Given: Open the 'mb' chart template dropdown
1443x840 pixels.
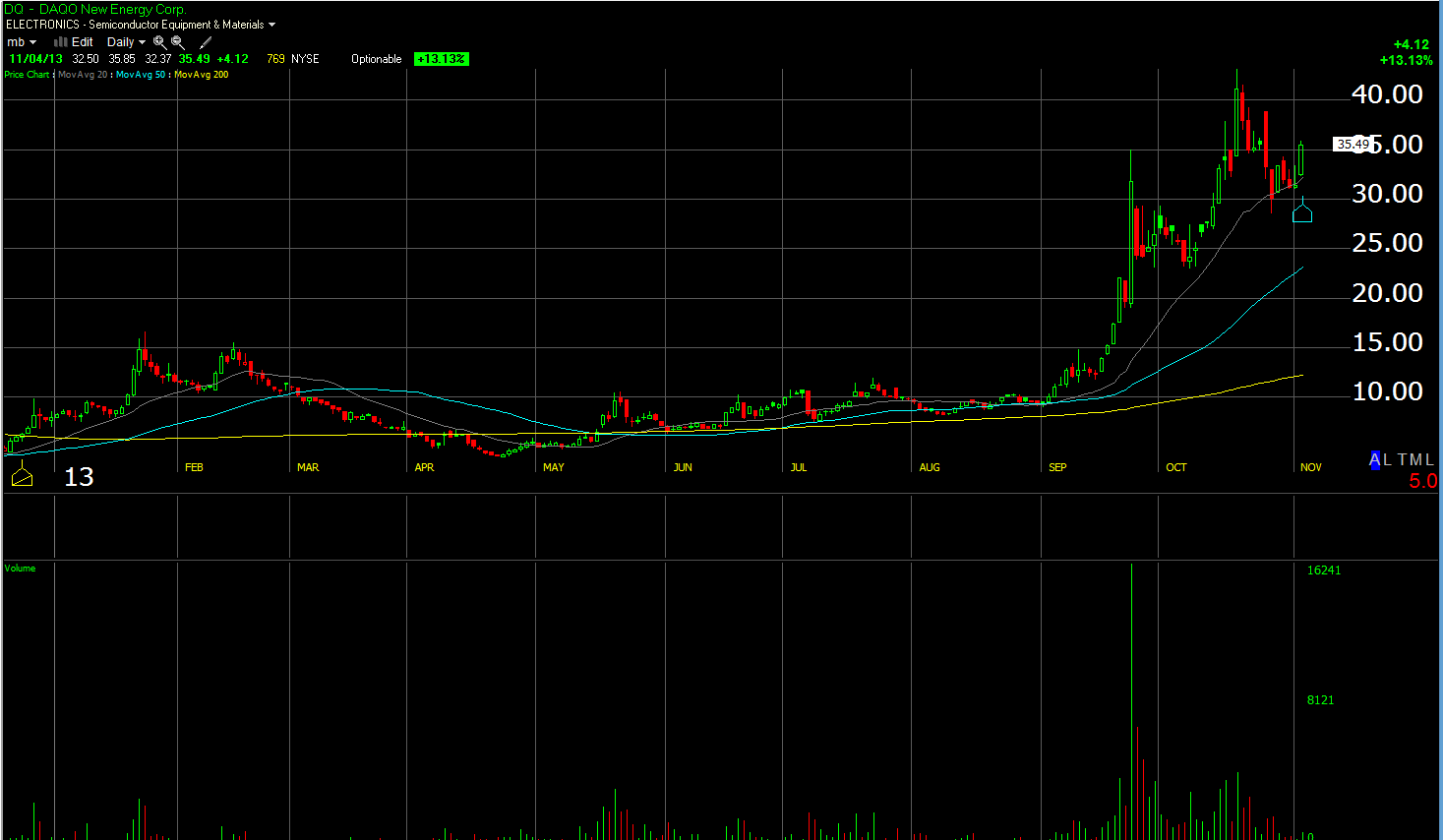Looking at the screenshot, I should pos(22,42).
